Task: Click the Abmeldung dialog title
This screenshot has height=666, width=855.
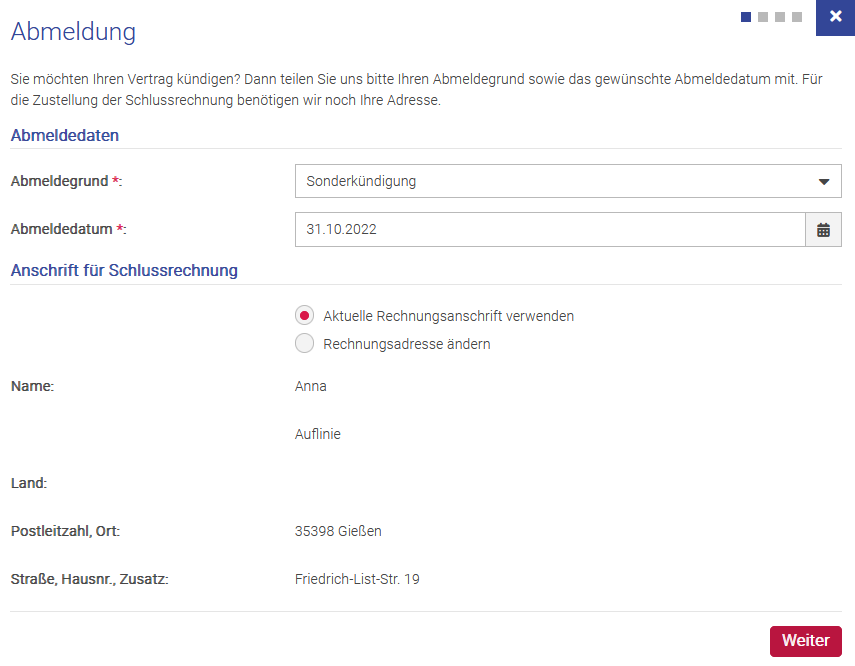Action: click(x=73, y=32)
